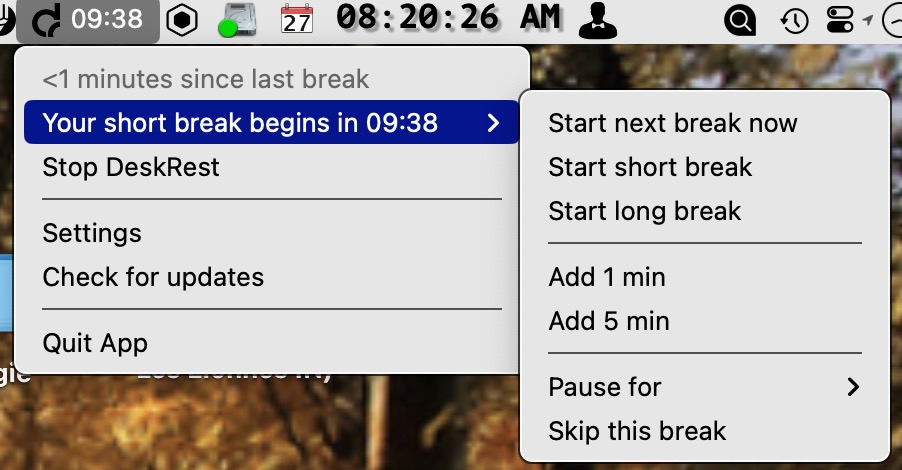Open DeskRest Settings

[x=92, y=233]
